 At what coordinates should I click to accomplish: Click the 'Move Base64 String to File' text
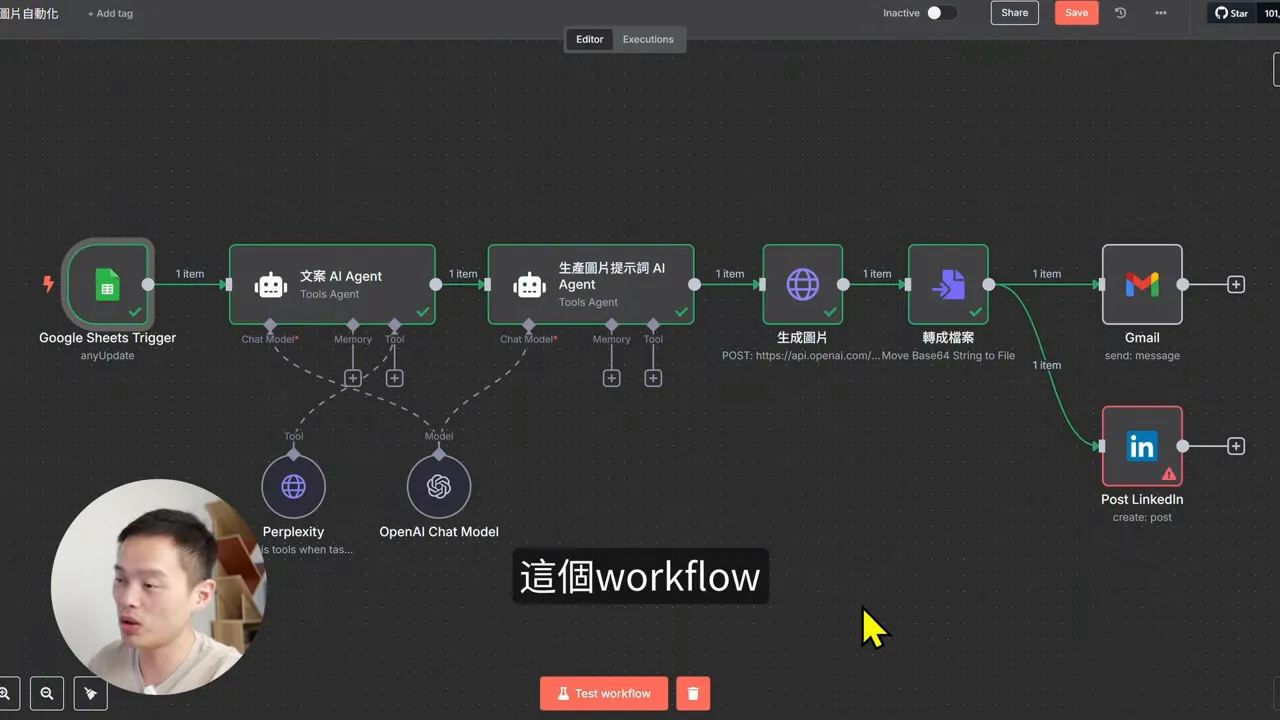tap(948, 356)
